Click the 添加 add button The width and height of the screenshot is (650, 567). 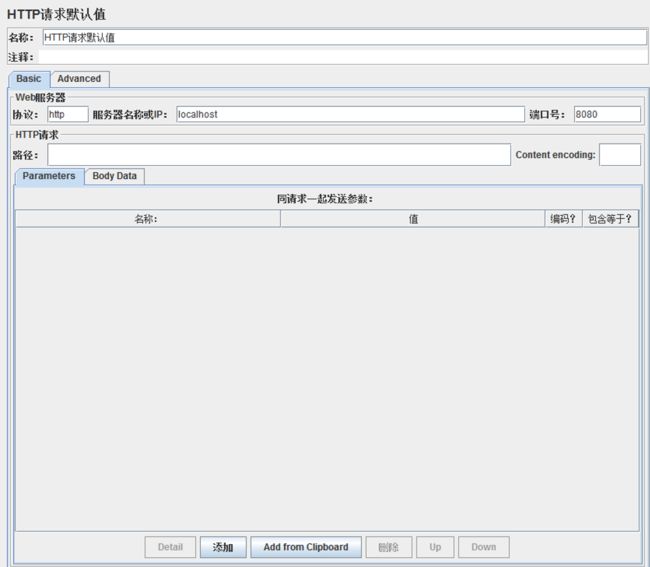223,547
